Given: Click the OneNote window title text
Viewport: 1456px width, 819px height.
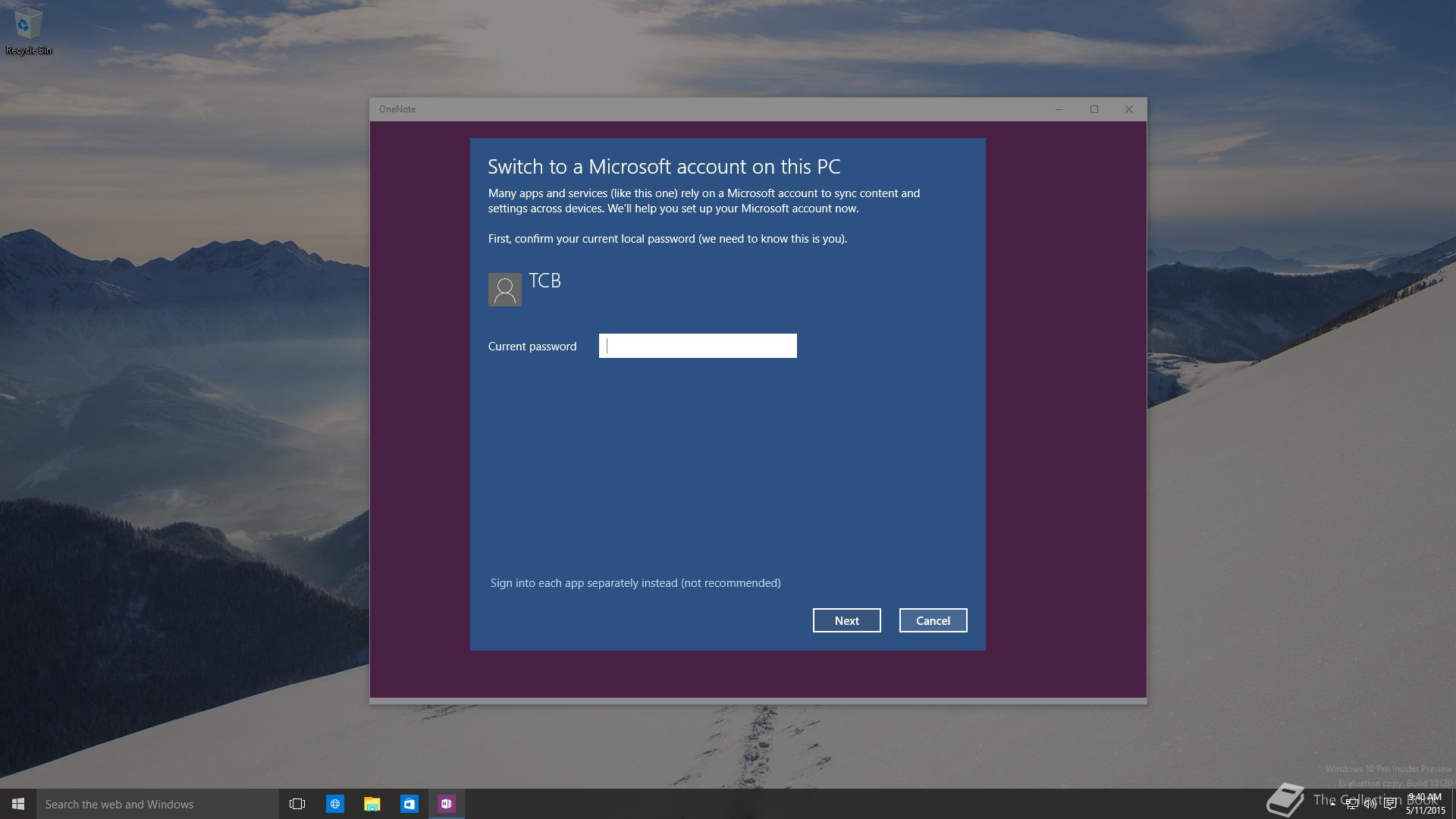Looking at the screenshot, I should (397, 109).
